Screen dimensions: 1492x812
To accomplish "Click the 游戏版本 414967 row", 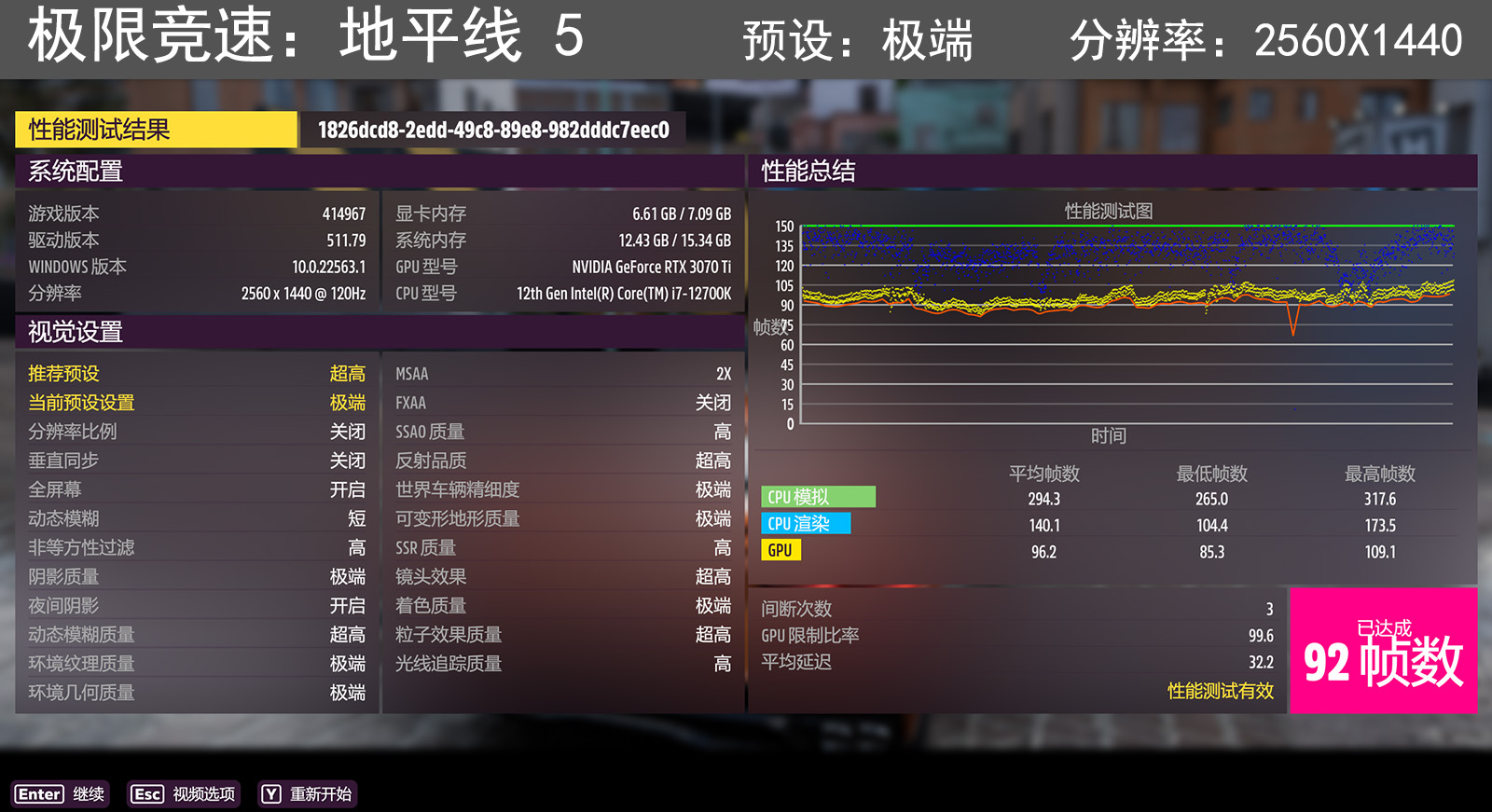I will [x=197, y=214].
